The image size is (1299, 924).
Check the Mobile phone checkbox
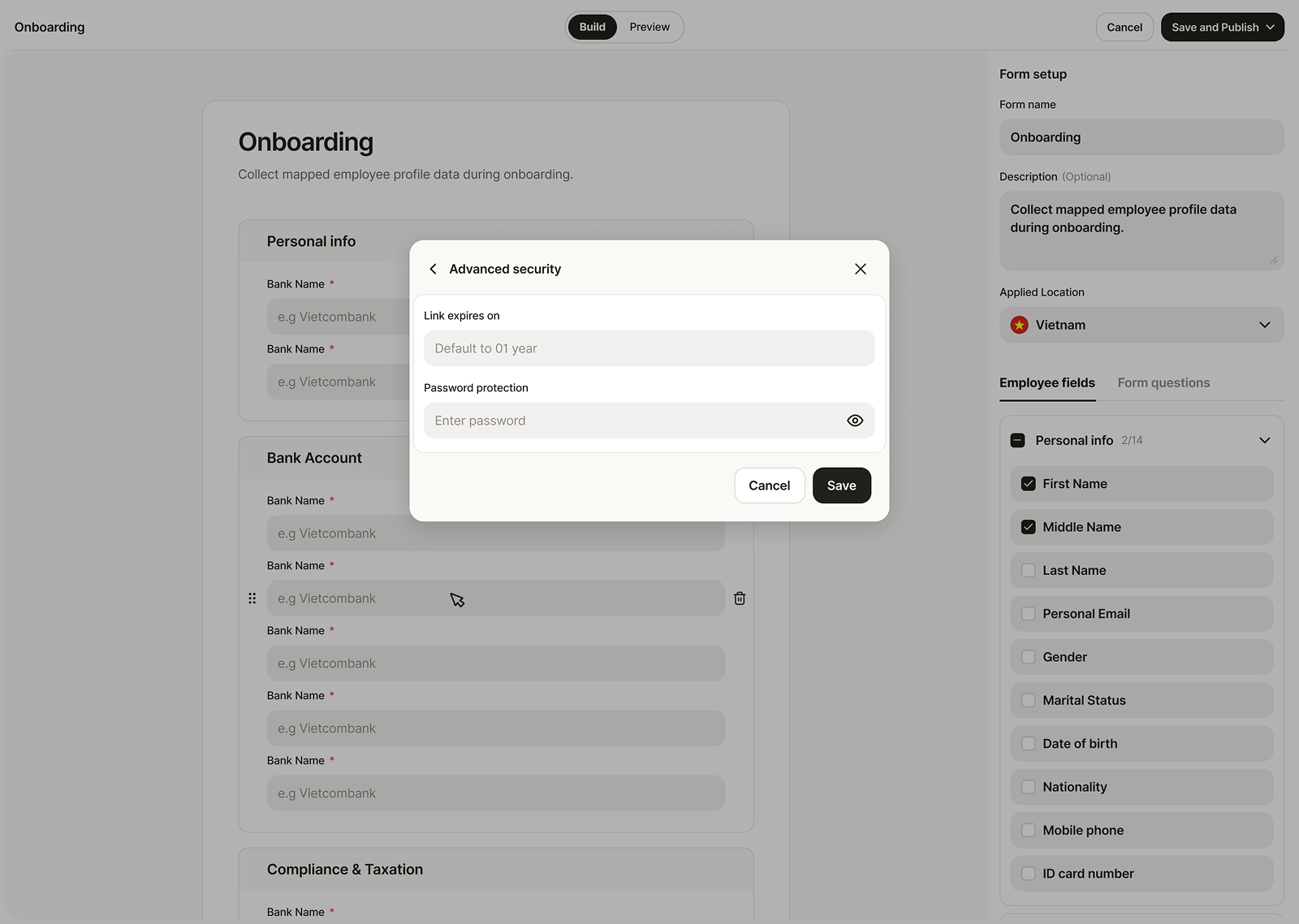pos(1028,830)
